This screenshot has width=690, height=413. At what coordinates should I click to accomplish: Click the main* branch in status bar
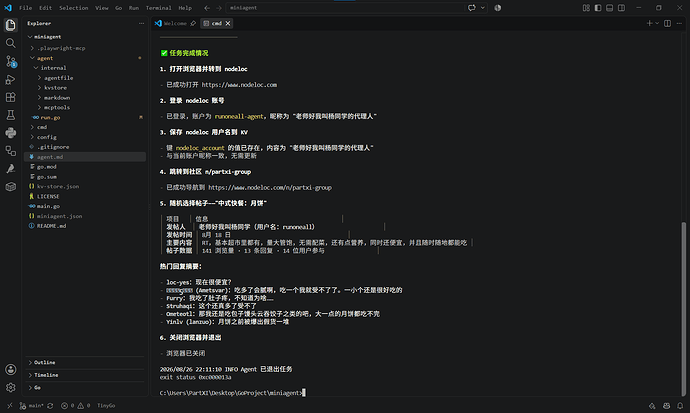tap(32, 406)
